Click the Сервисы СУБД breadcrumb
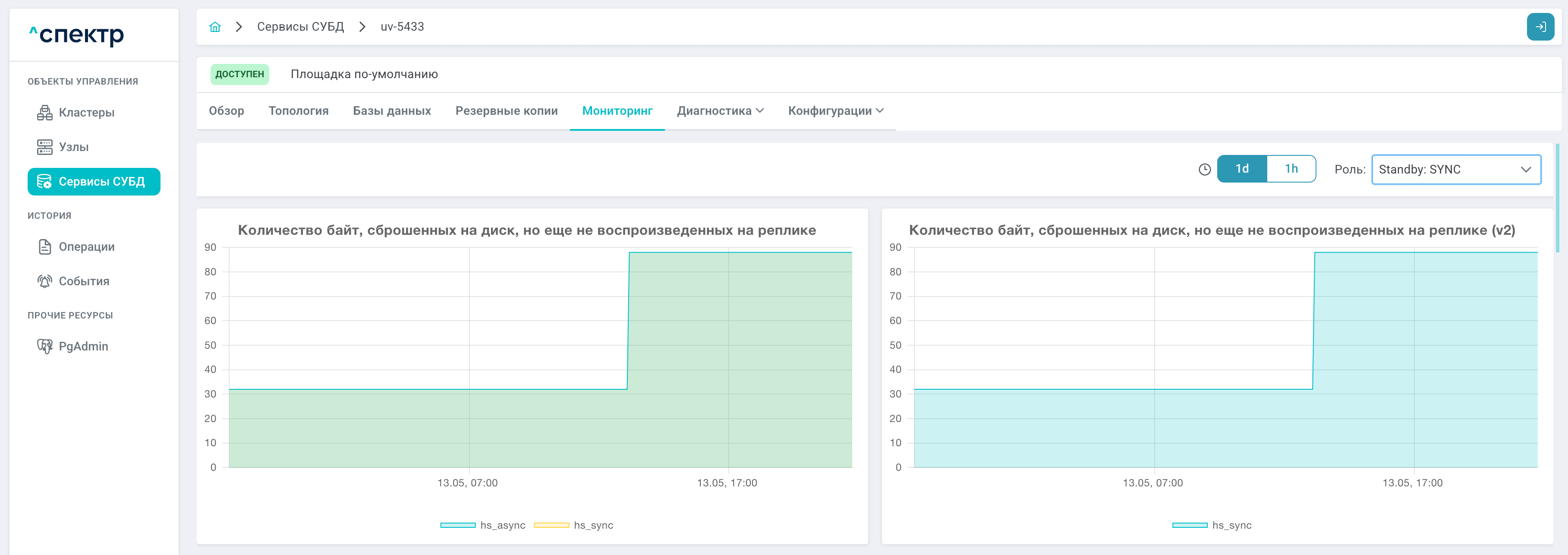 pos(300,27)
